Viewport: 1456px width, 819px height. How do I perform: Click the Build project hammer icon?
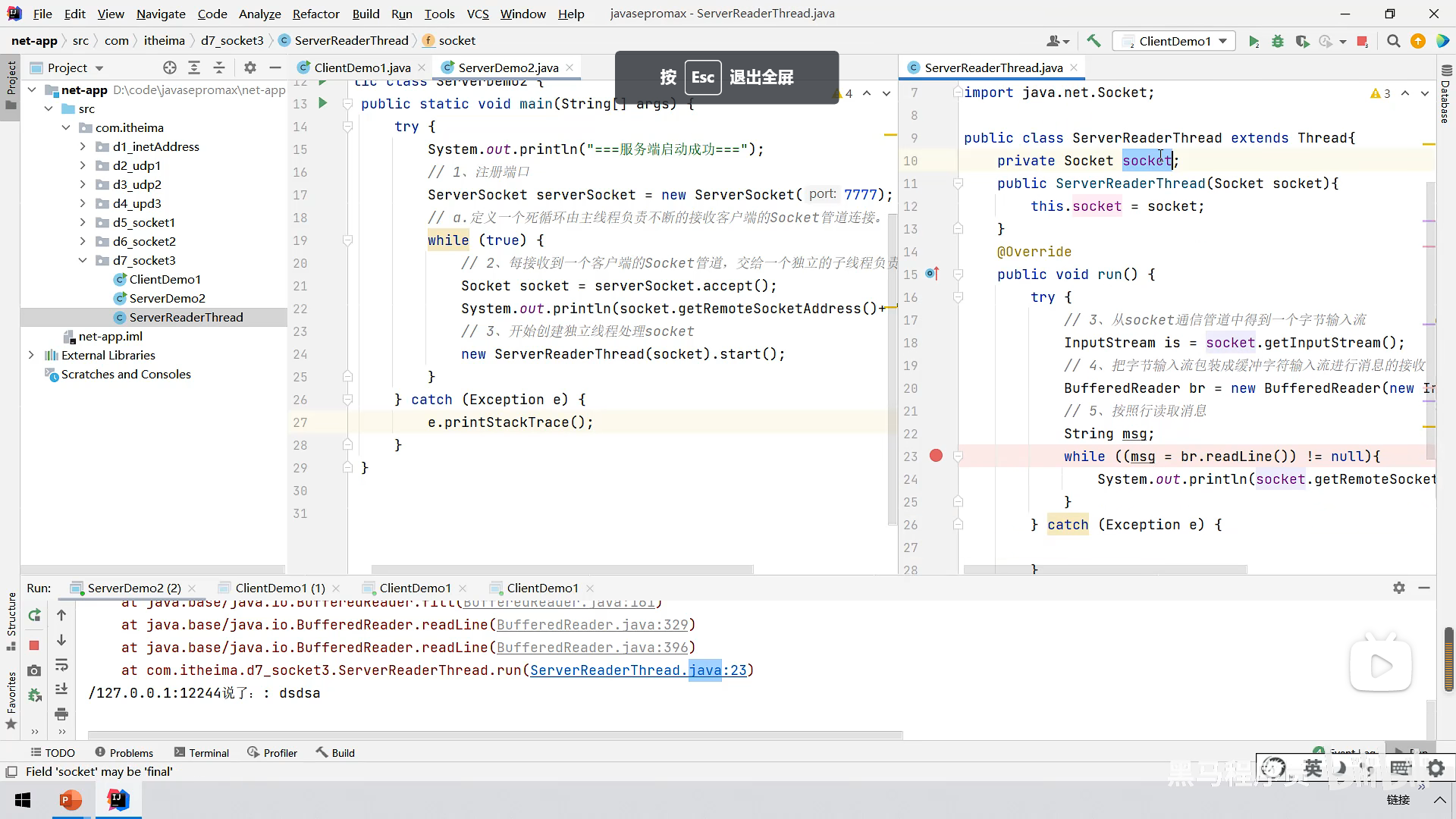(x=1094, y=41)
